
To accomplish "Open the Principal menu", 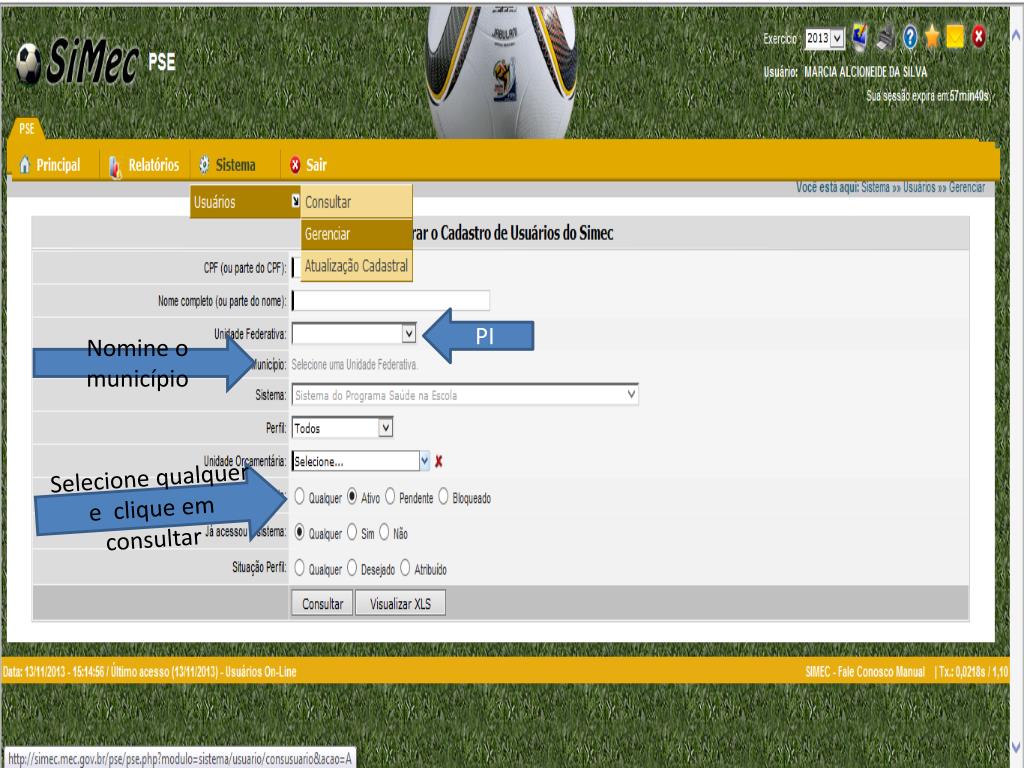I will [58, 165].
